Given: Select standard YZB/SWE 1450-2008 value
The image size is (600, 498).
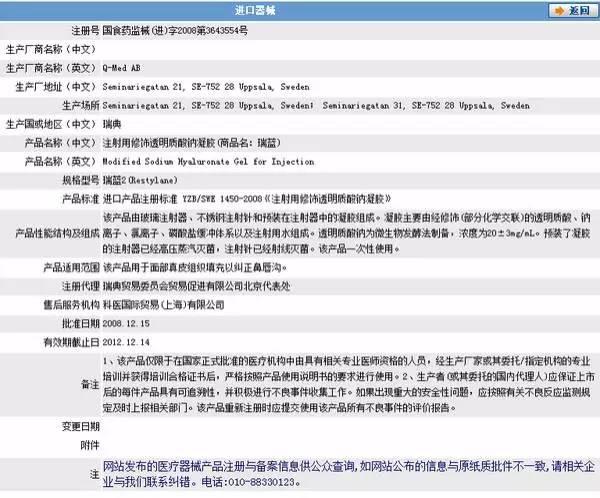Looking at the screenshot, I should pyautogui.click(x=247, y=199).
